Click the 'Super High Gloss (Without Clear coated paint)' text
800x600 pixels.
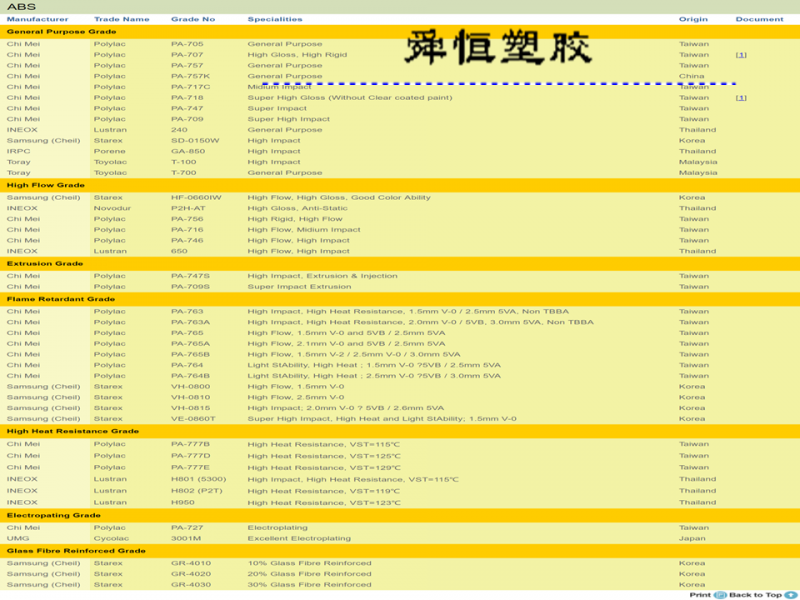[x=349, y=97]
